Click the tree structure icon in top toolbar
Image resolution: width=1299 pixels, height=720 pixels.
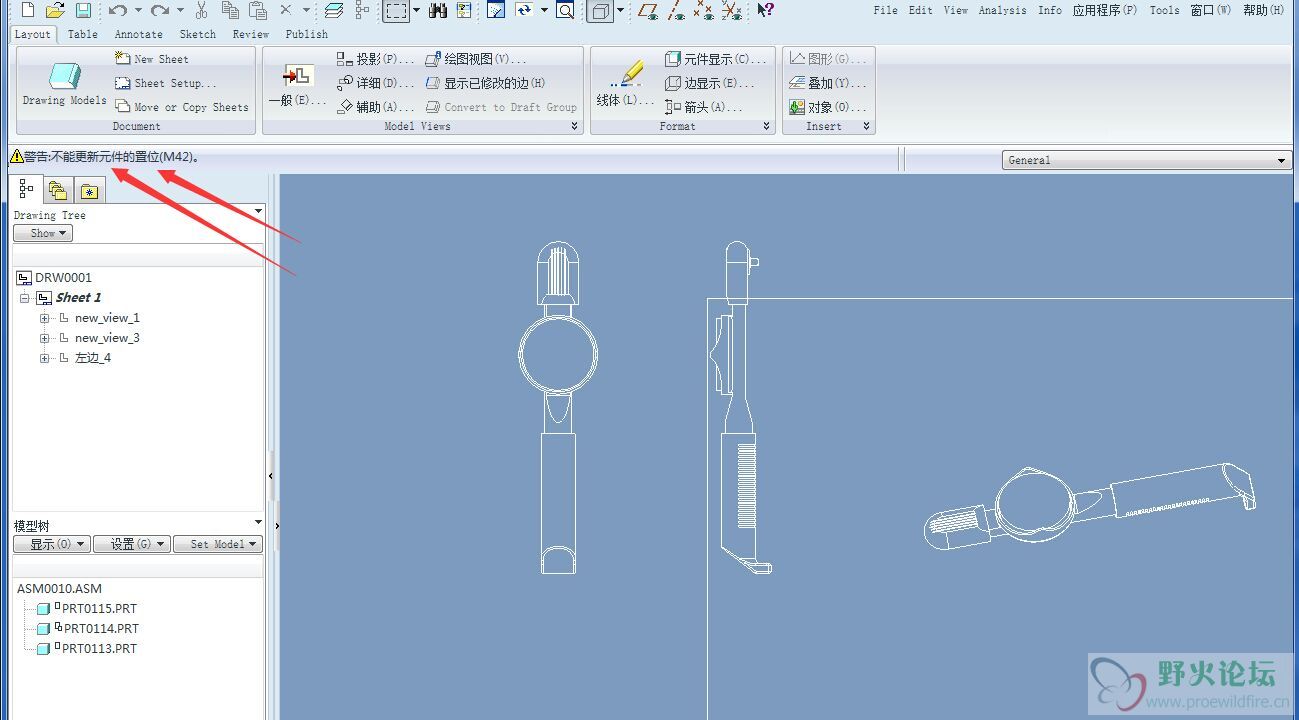[362, 10]
